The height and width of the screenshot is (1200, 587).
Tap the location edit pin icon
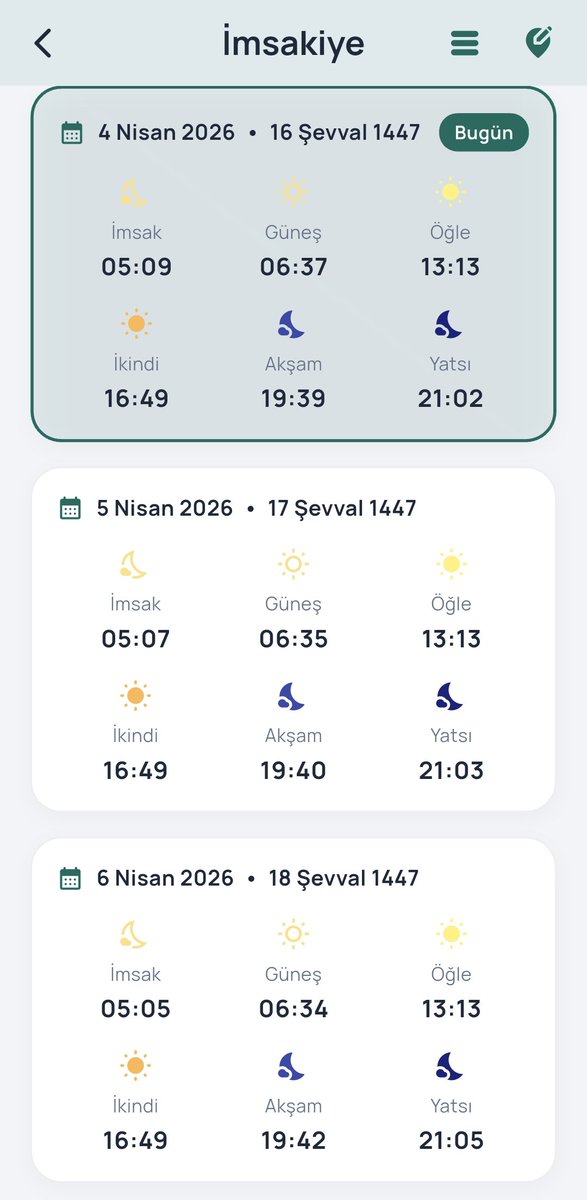pos(540,42)
